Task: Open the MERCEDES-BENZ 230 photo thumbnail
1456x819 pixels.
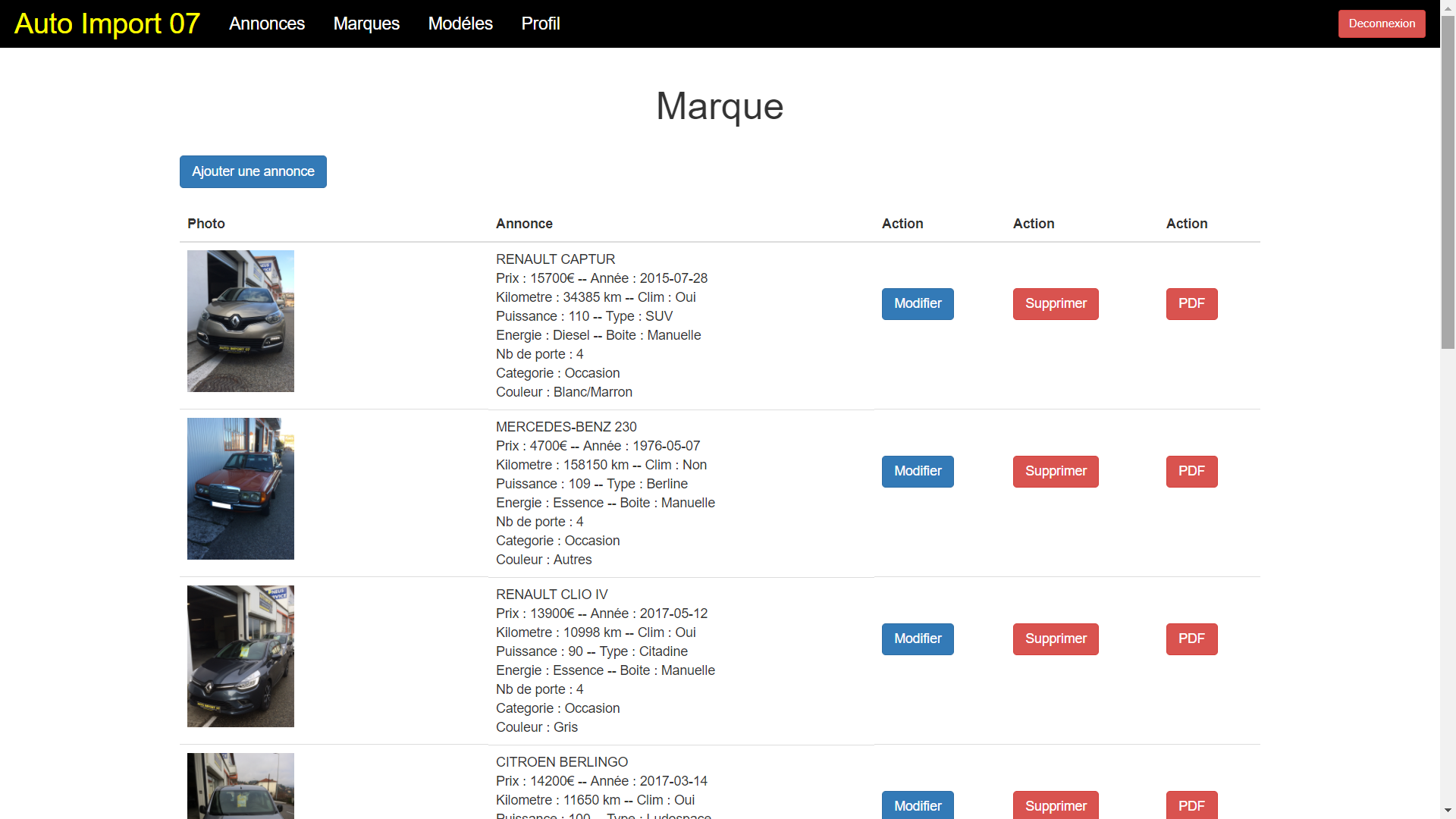Action: click(240, 489)
